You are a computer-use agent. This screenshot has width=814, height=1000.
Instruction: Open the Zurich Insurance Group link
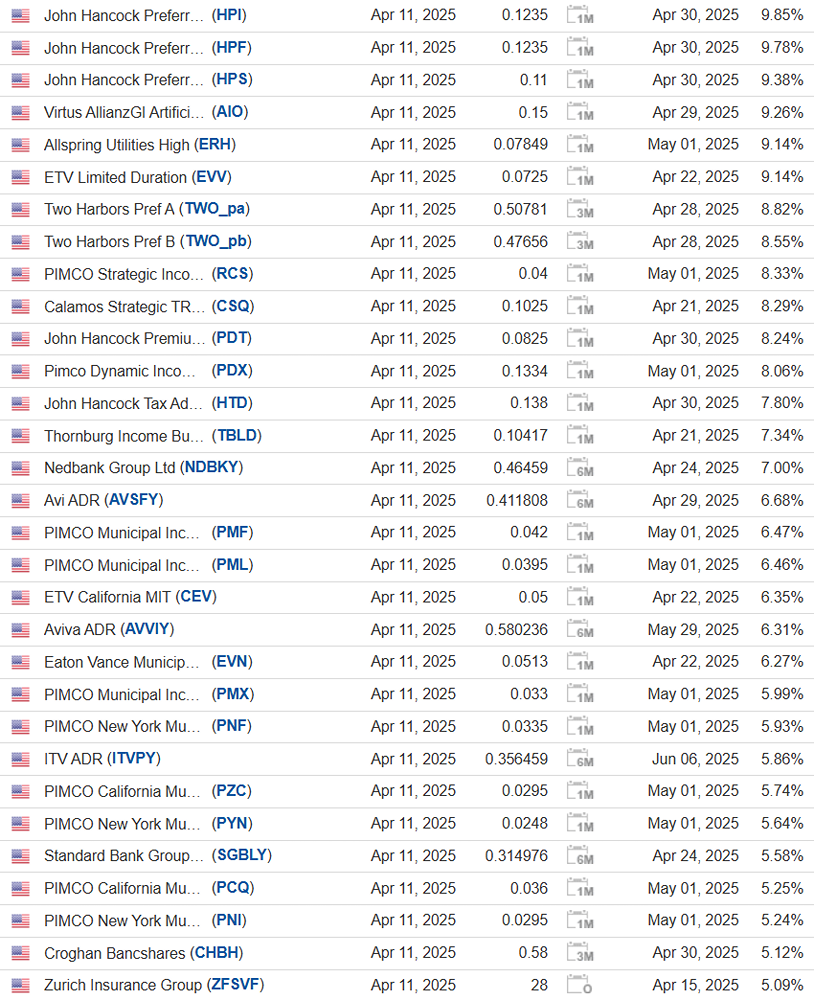123,985
